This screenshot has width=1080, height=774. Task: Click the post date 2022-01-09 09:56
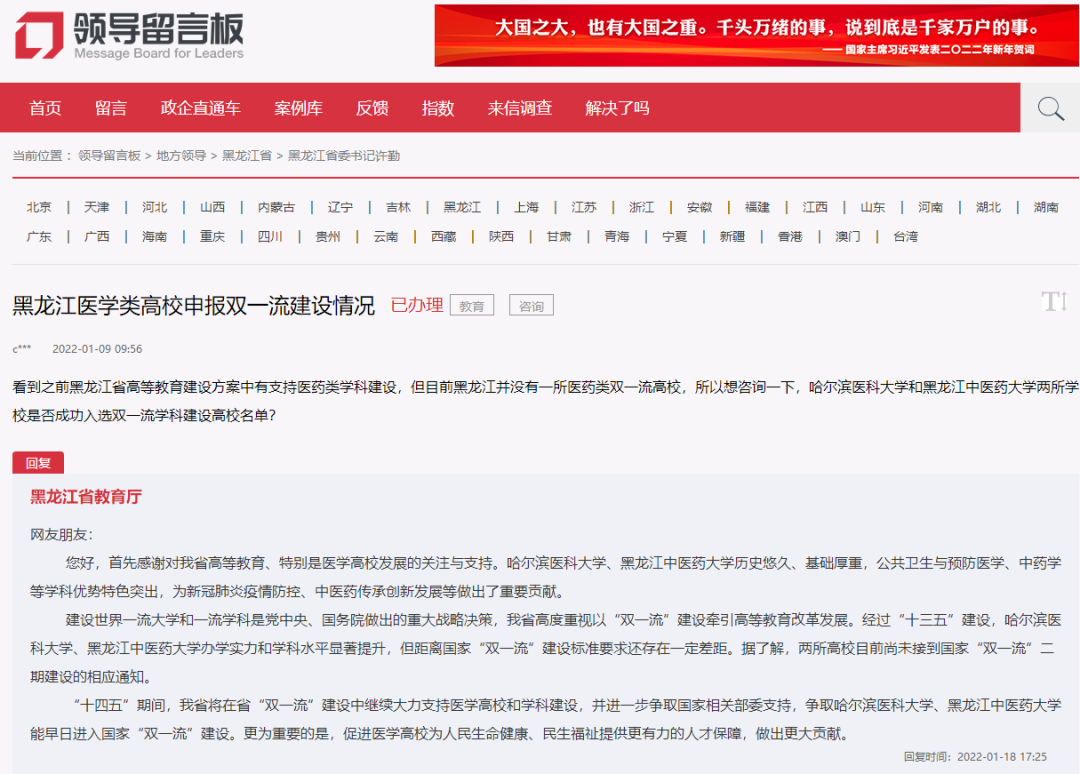[x=97, y=349]
